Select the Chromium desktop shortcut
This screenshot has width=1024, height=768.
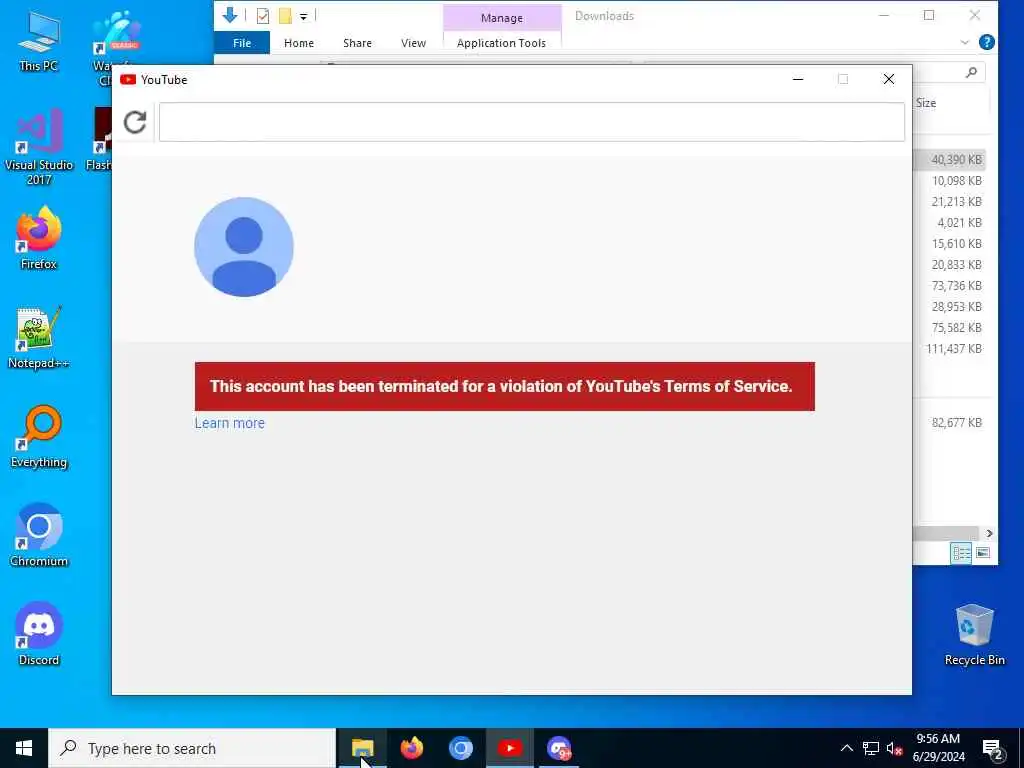point(39,535)
